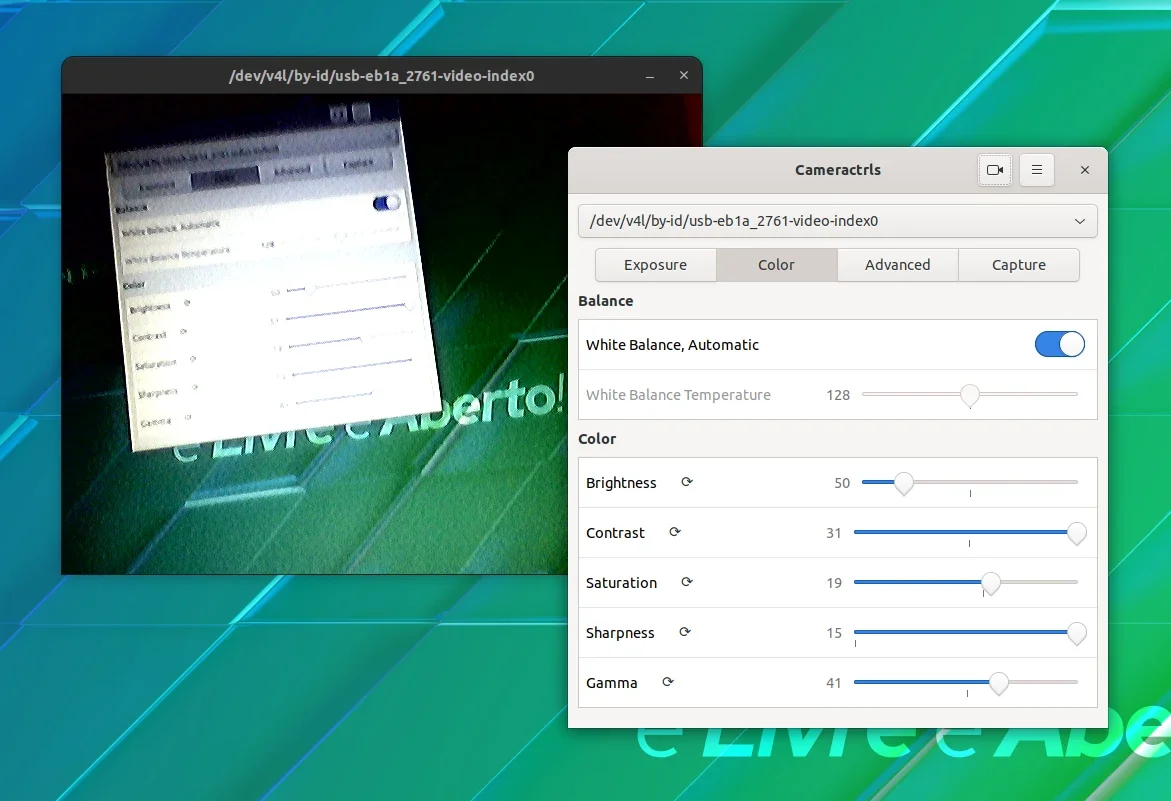The width and height of the screenshot is (1171, 801).
Task: Select the Color tab
Action: (x=777, y=265)
